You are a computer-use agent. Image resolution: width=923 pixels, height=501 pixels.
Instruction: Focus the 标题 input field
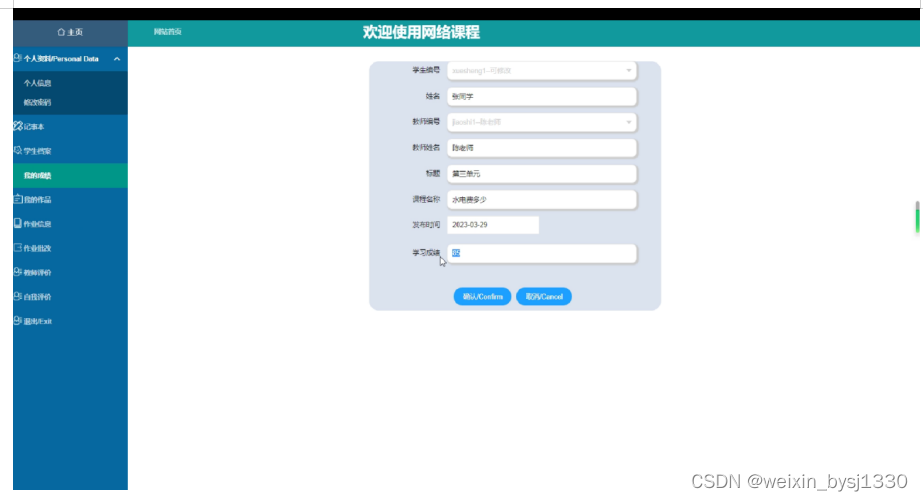(542, 174)
